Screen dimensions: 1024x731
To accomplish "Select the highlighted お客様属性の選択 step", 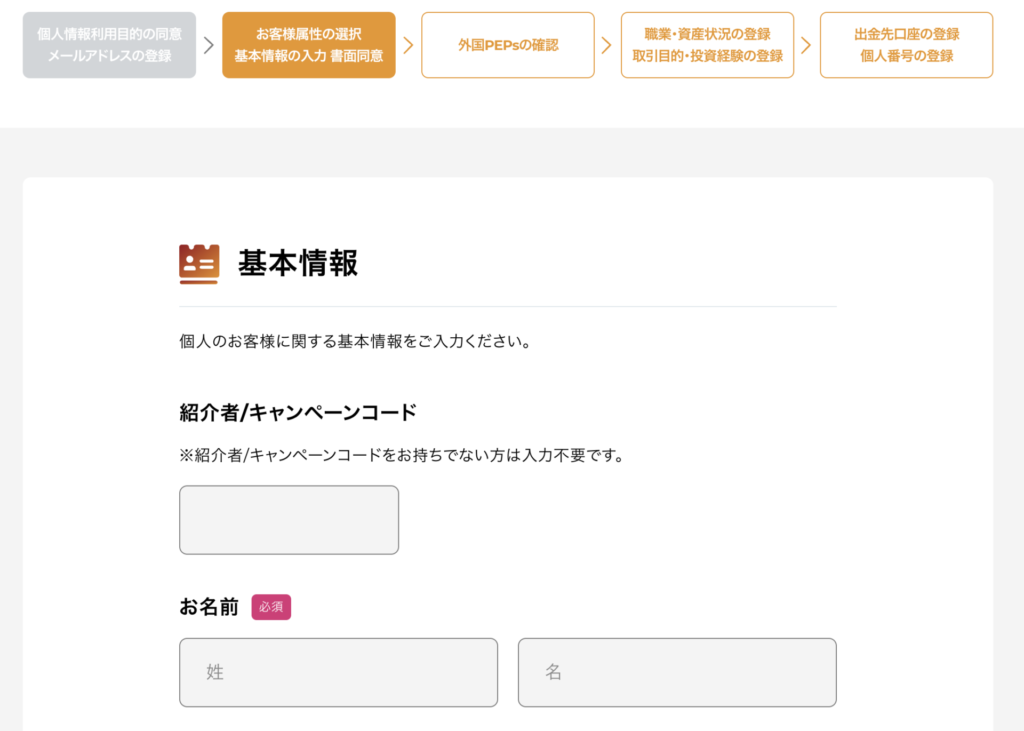I will point(309,45).
